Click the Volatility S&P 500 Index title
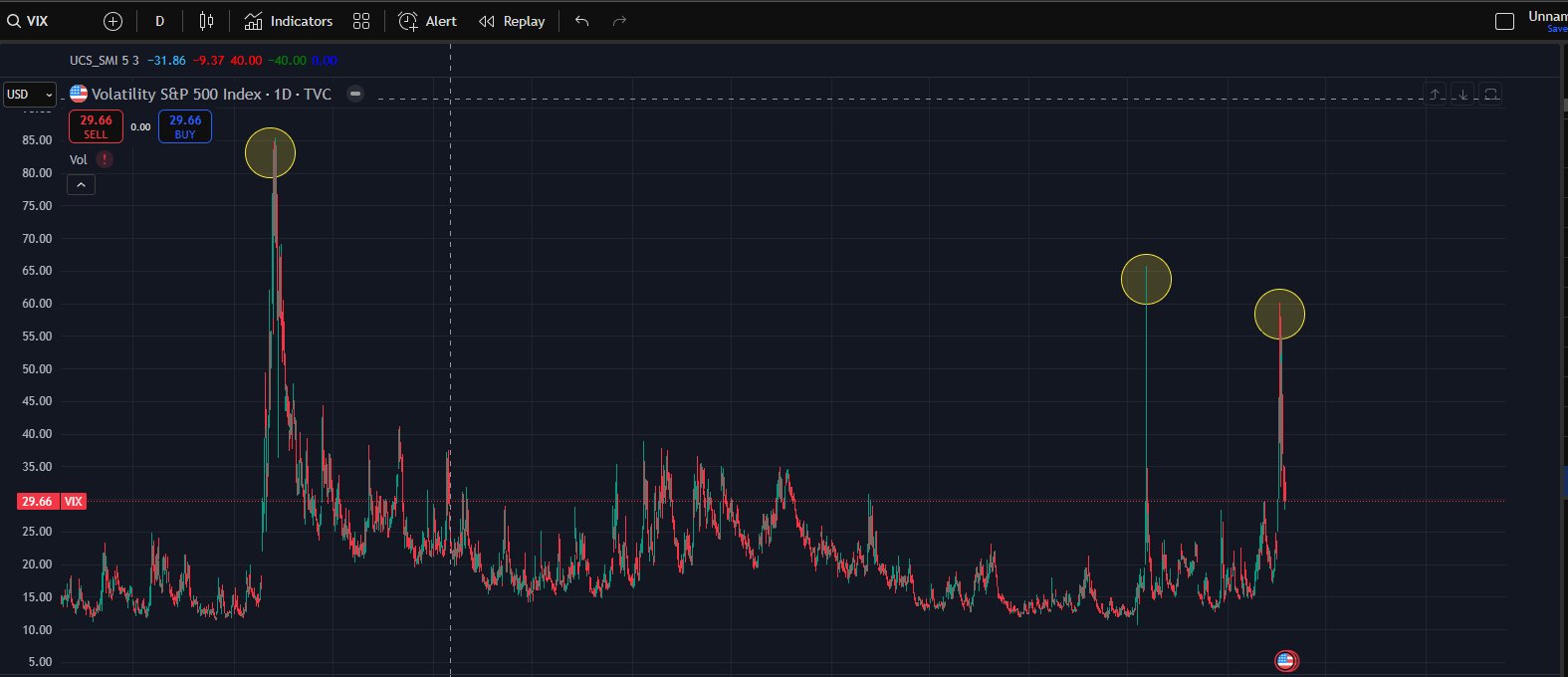Viewport: 1568px width, 677px height. point(177,95)
